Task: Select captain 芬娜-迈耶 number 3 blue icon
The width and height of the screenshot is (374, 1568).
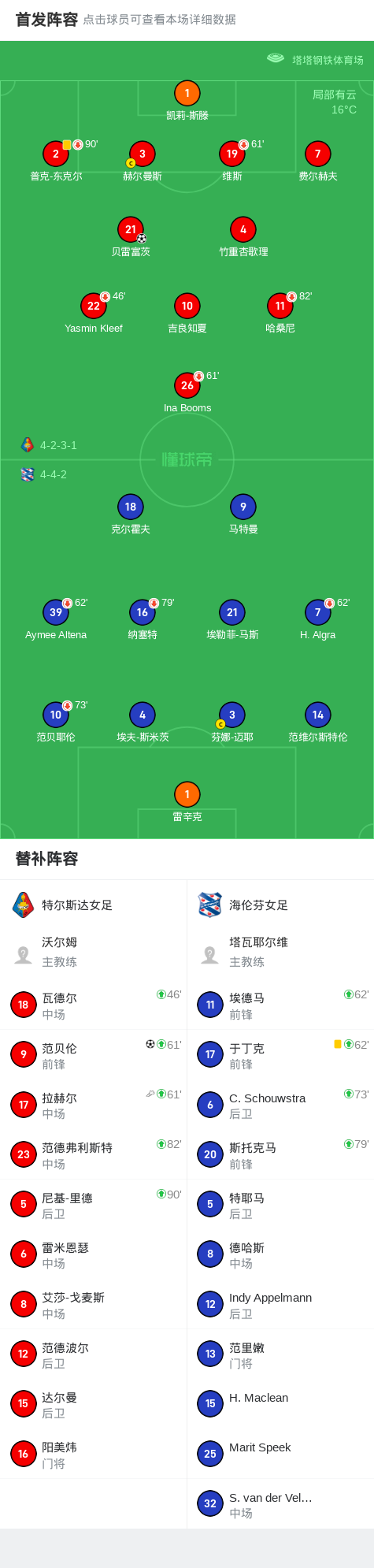Action: pyautogui.click(x=232, y=715)
